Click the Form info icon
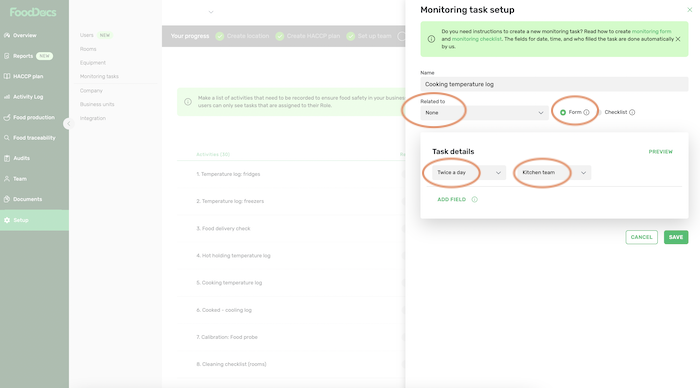Screen dimensions: 700x388 click(586, 113)
